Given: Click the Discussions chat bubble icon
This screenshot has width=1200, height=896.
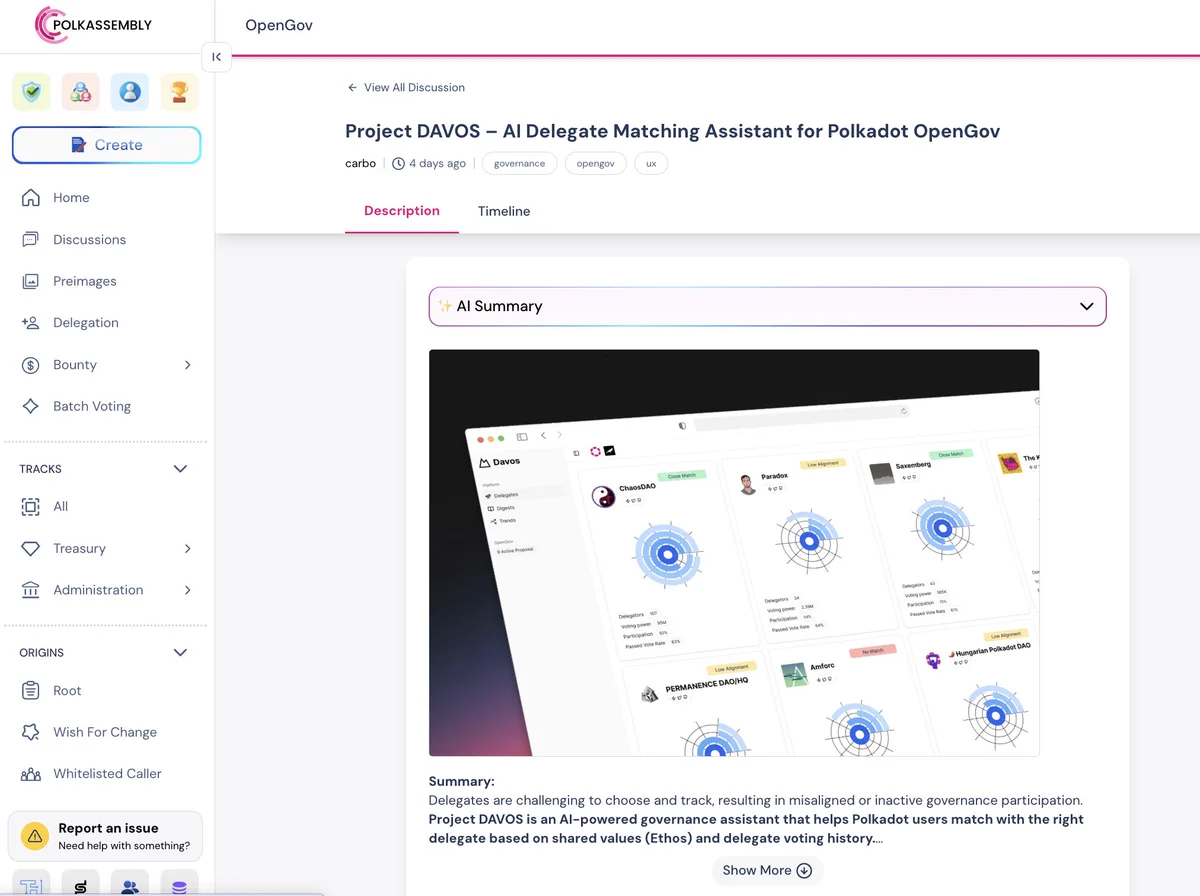Looking at the screenshot, I should 31,240.
